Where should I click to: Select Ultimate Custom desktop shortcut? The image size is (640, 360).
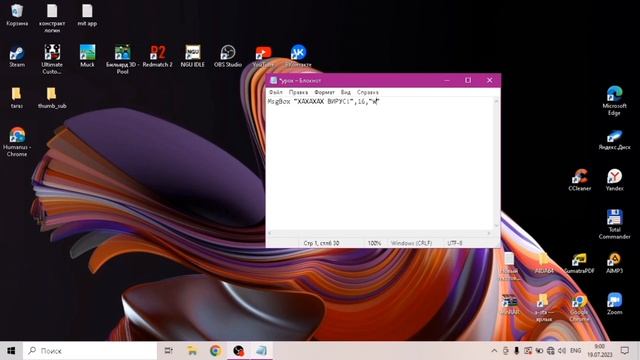[52, 59]
